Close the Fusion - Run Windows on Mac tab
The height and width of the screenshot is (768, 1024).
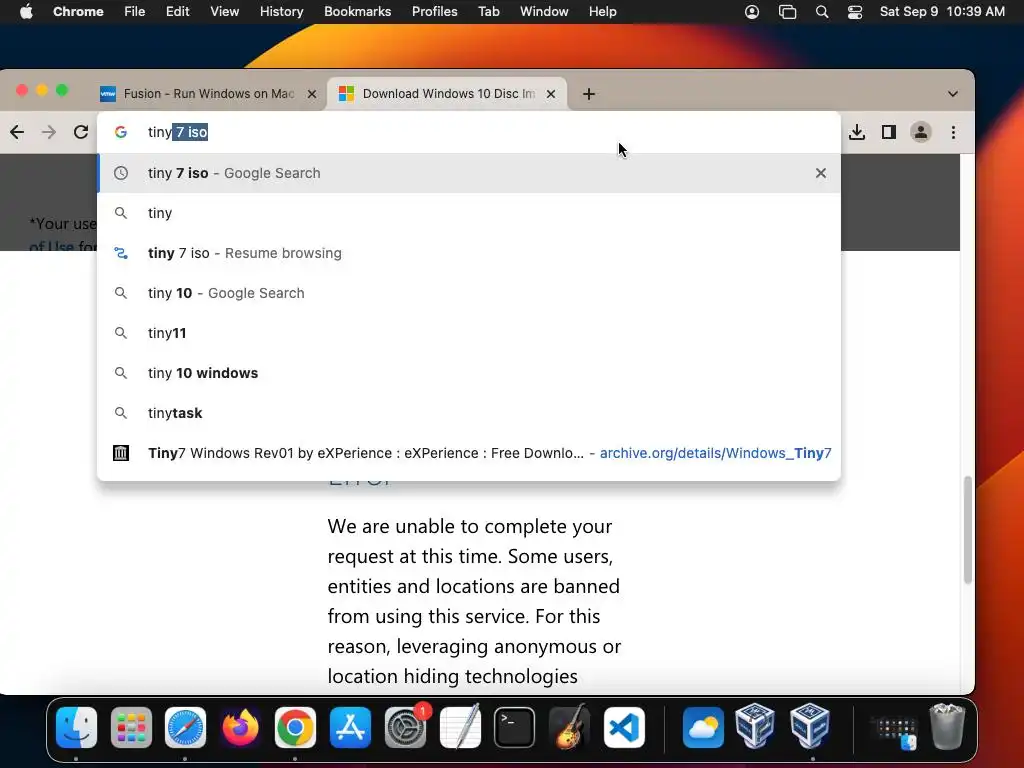tap(312, 94)
